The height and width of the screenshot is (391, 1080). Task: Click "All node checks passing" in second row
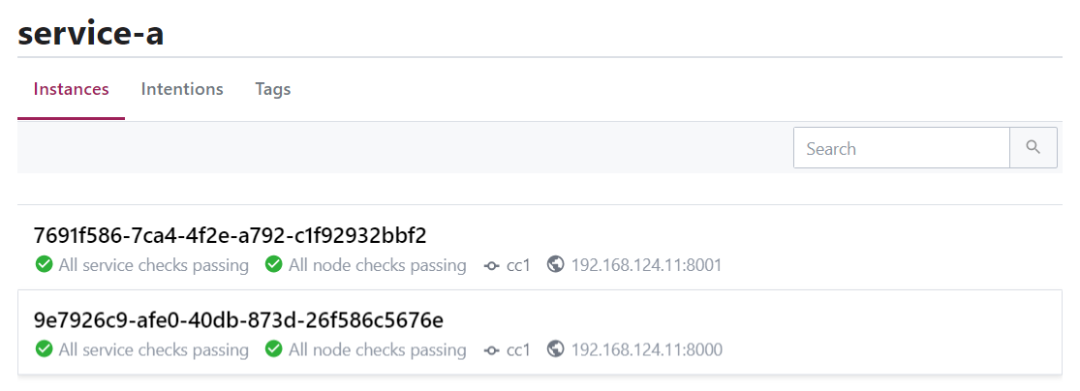tap(377, 350)
